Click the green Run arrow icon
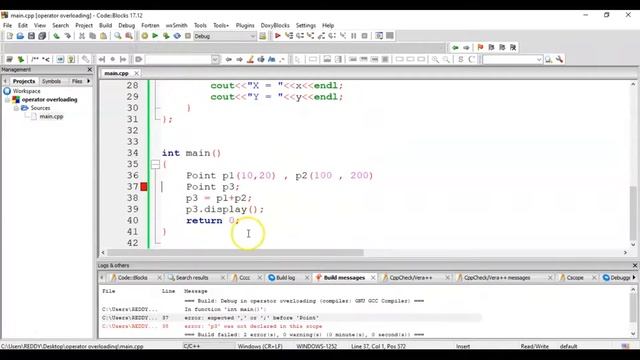Image resolution: width=640 pixels, height=360 pixels. pos(155,36)
